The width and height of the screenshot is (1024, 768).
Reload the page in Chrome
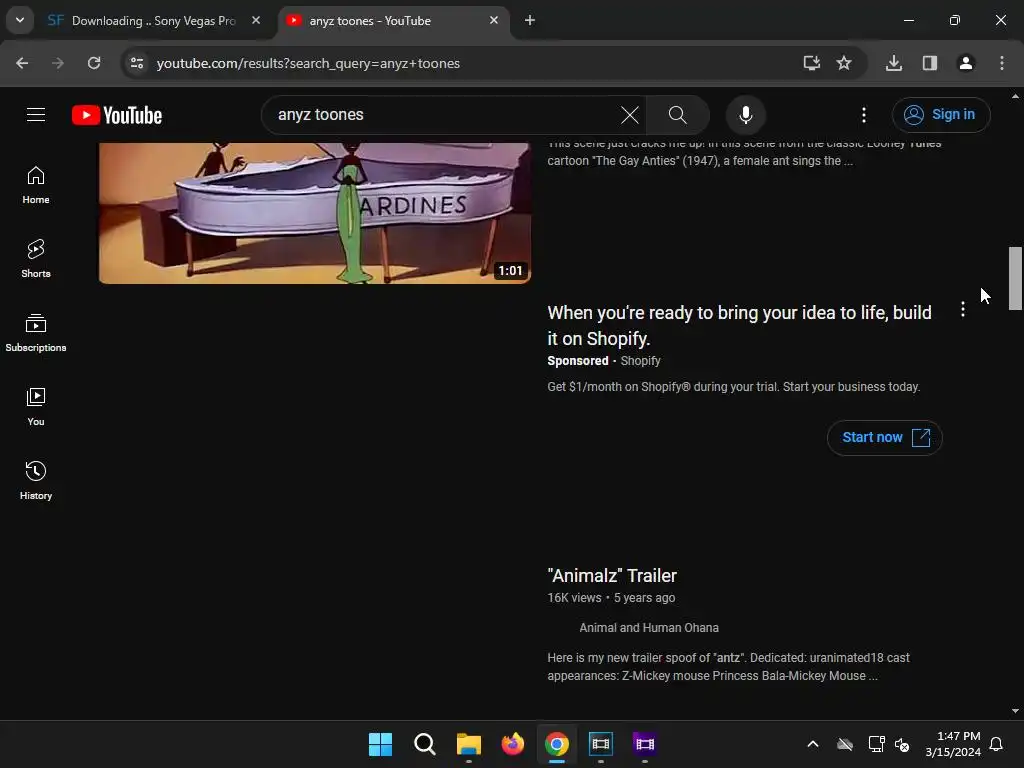[x=94, y=63]
